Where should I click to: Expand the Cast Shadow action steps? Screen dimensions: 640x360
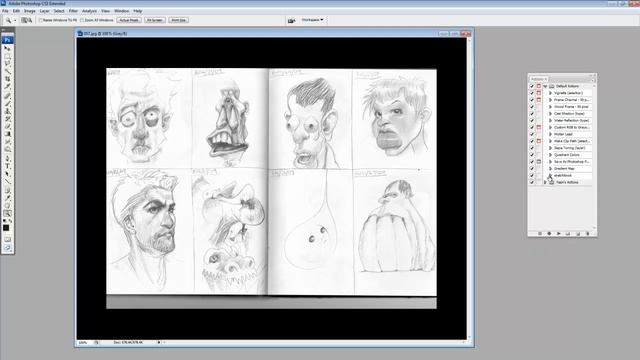click(550, 114)
